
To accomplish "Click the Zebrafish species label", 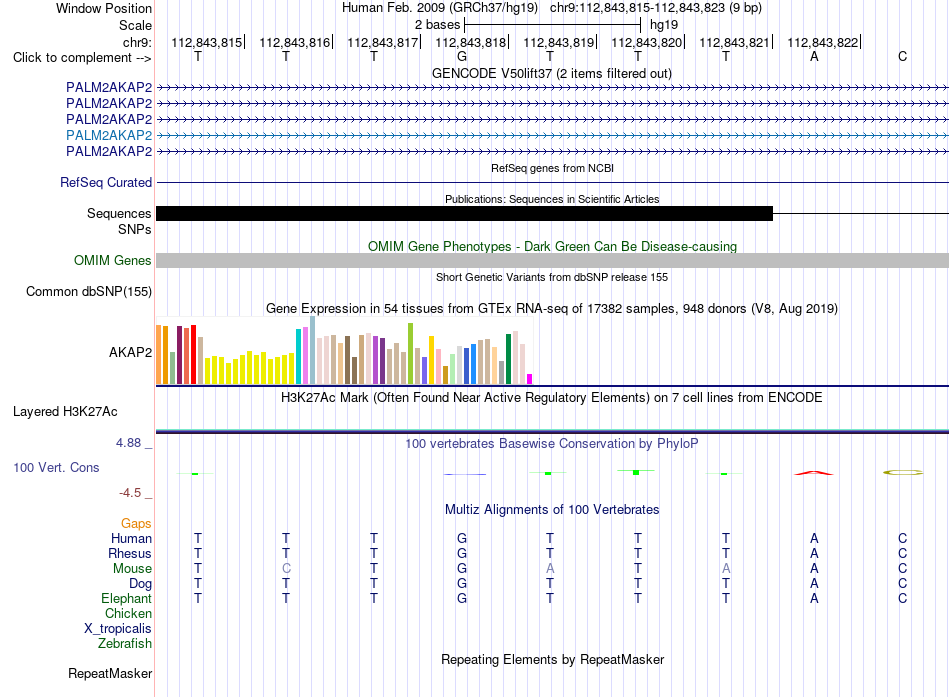I will point(125,644).
